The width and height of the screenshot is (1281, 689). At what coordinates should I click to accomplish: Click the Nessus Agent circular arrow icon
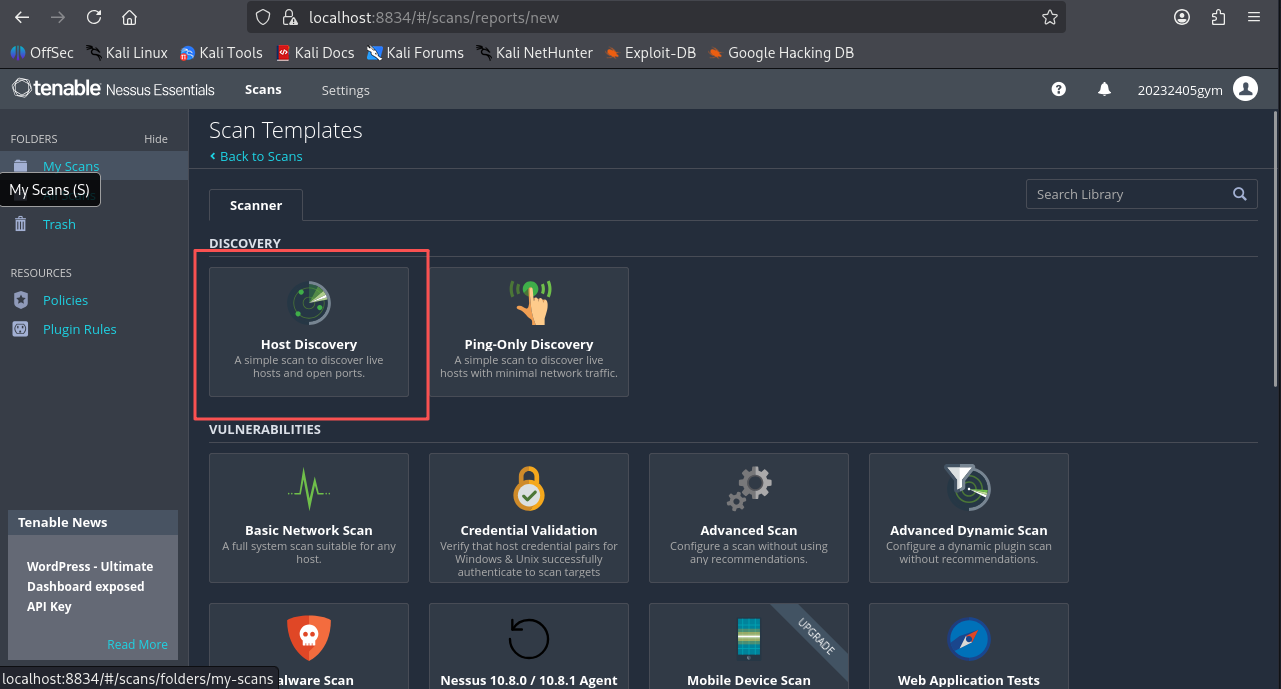(x=529, y=638)
